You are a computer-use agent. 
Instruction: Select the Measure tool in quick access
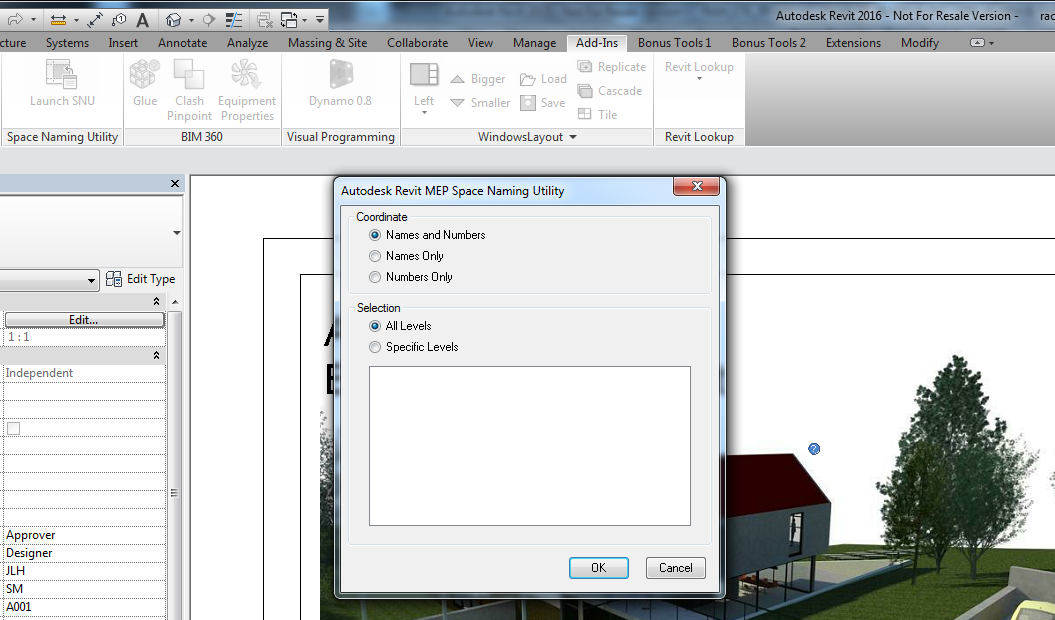point(59,20)
